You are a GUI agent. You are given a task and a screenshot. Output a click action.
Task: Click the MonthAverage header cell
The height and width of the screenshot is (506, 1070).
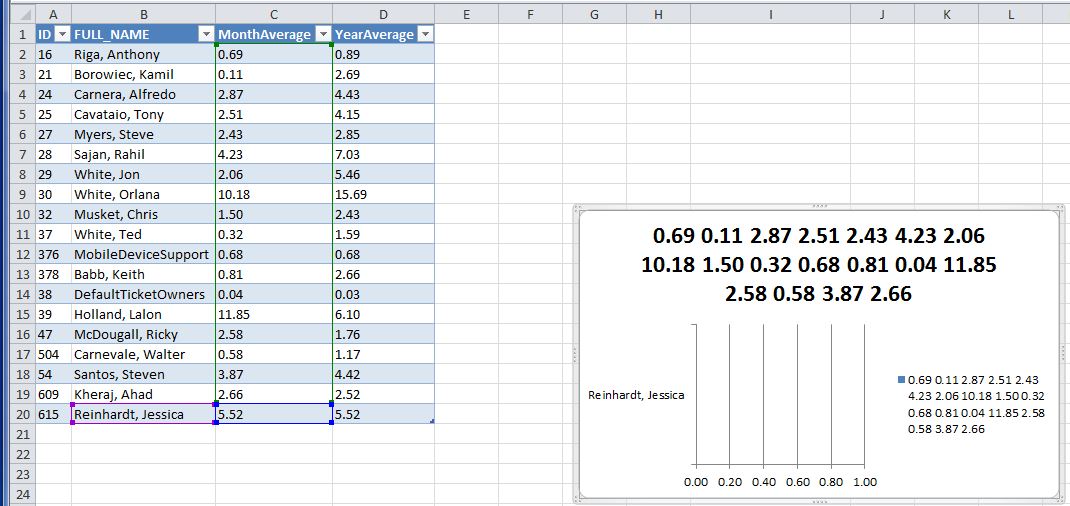(x=274, y=35)
